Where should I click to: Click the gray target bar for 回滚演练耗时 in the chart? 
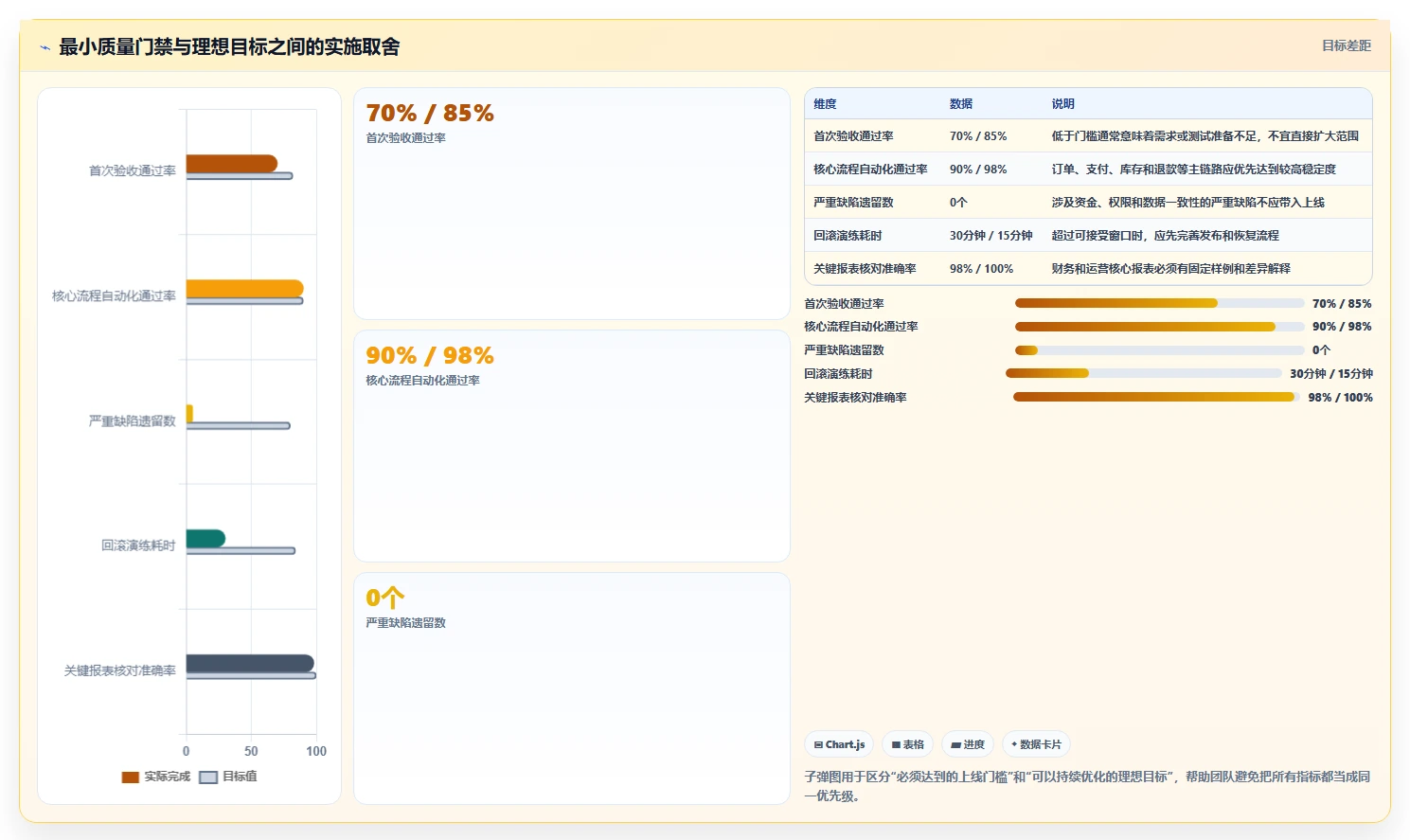point(241,550)
